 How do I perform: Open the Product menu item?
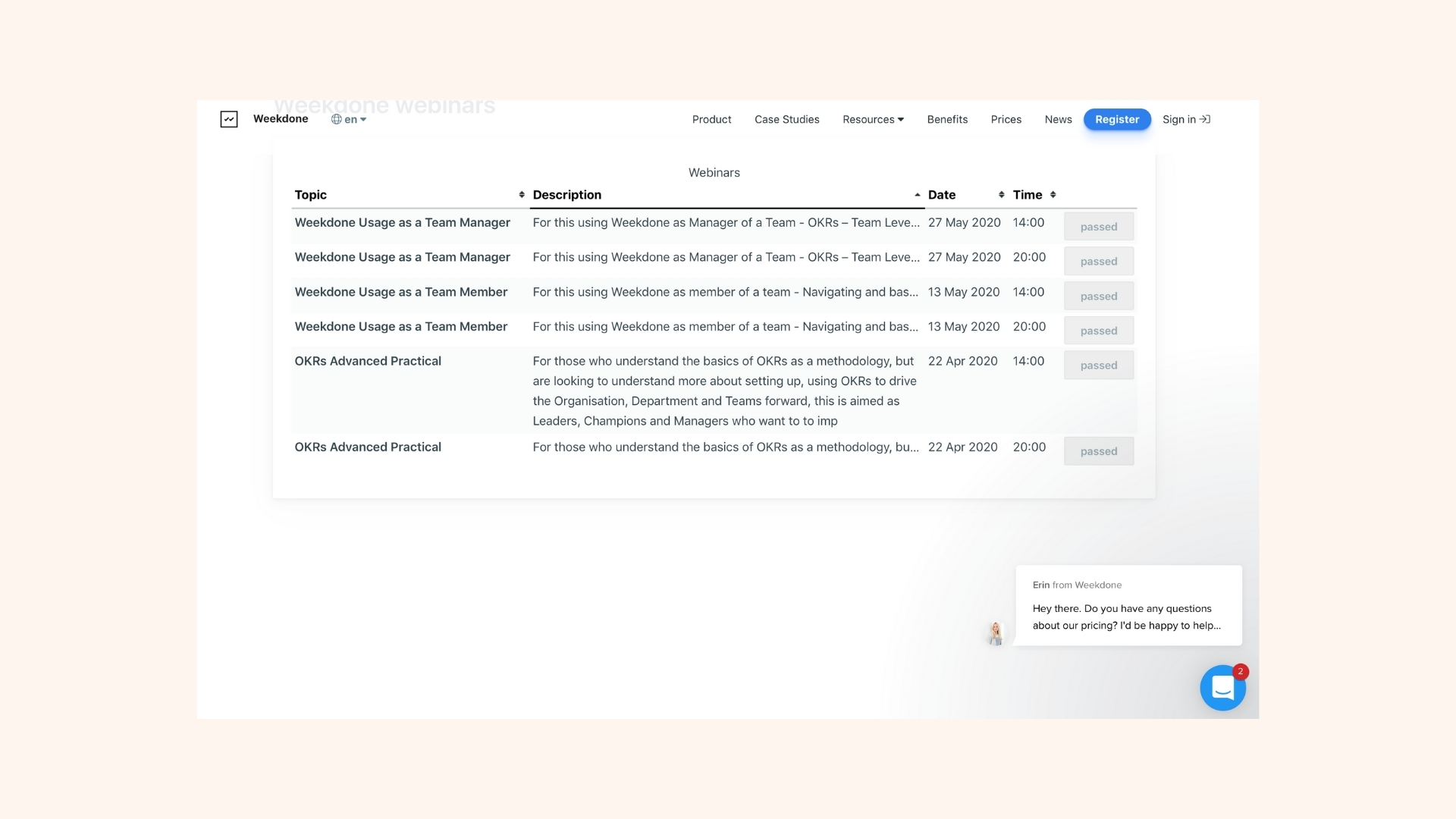(x=711, y=119)
